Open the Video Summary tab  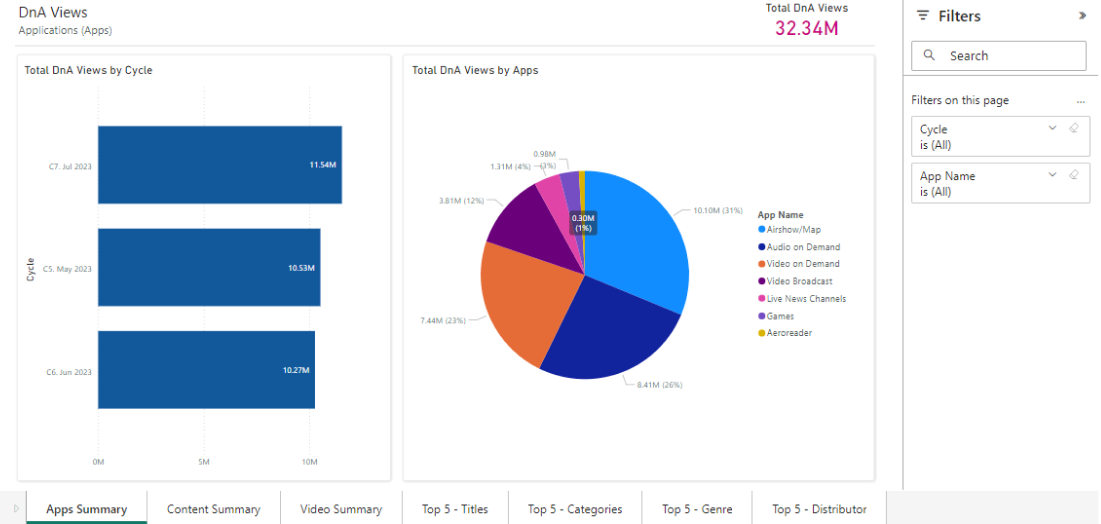pyautogui.click(x=341, y=509)
